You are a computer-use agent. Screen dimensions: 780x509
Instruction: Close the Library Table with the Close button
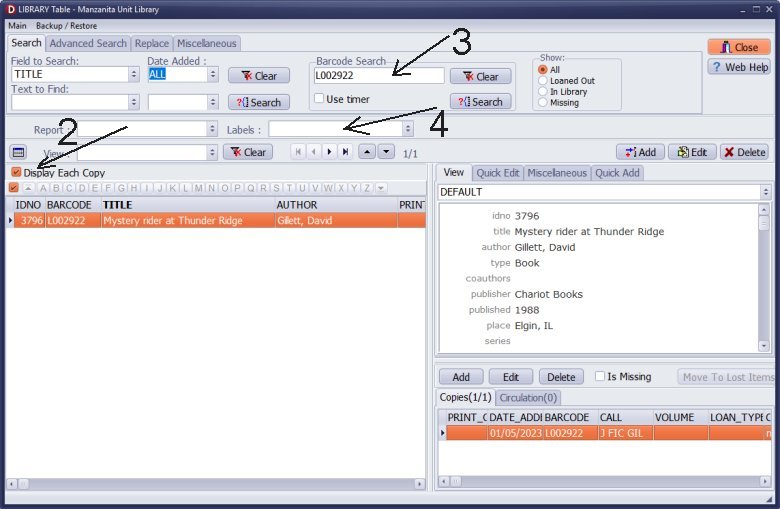pyautogui.click(x=739, y=47)
